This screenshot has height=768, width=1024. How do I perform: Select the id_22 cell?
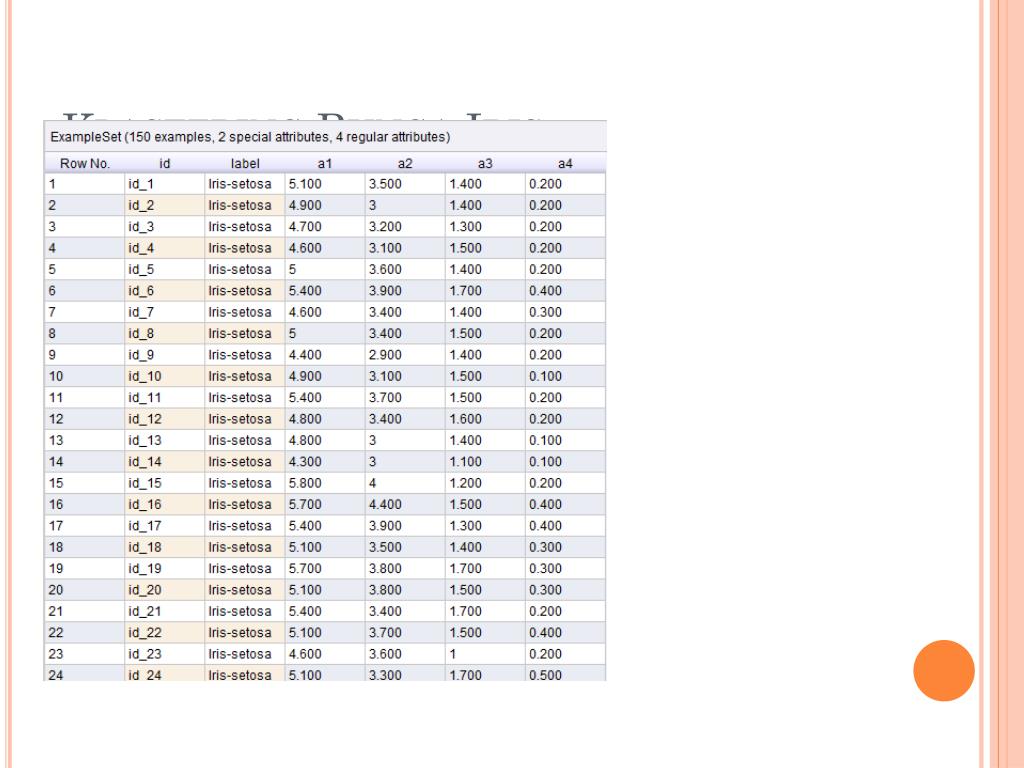(x=165, y=633)
